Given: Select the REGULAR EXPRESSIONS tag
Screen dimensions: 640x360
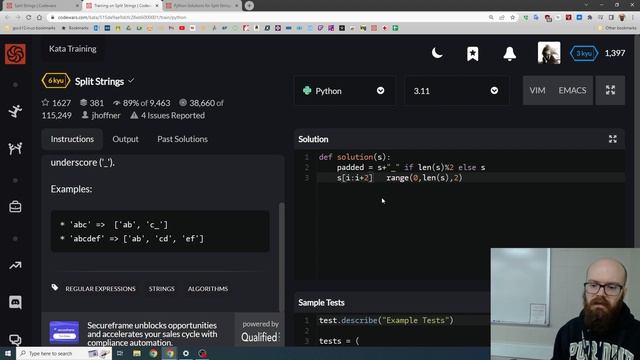Looking at the screenshot, I should click(x=100, y=289).
